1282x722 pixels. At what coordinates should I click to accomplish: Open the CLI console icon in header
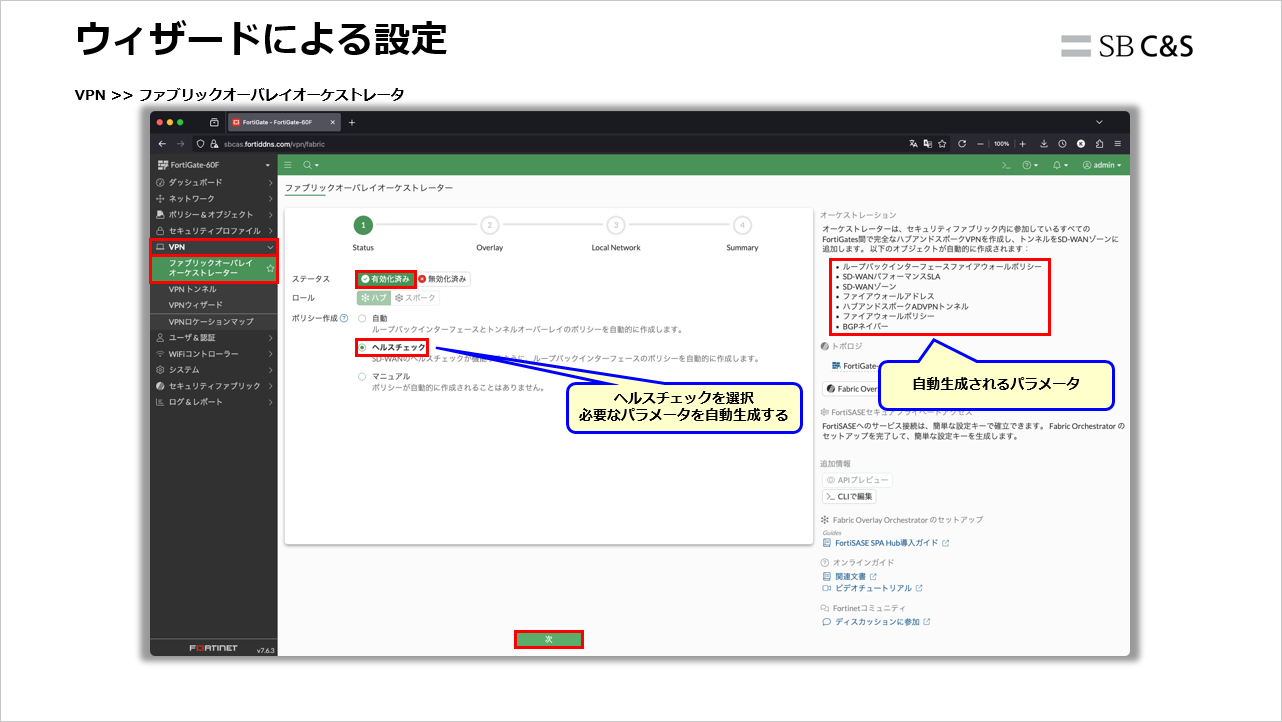pos(1007,165)
